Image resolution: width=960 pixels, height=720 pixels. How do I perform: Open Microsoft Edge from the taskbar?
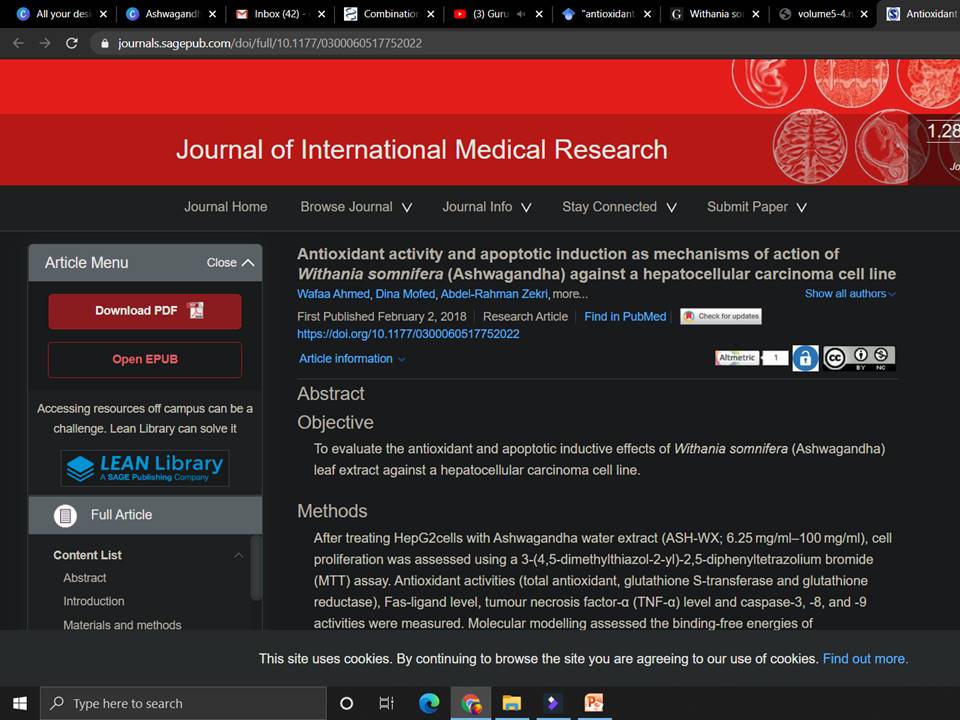[429, 703]
